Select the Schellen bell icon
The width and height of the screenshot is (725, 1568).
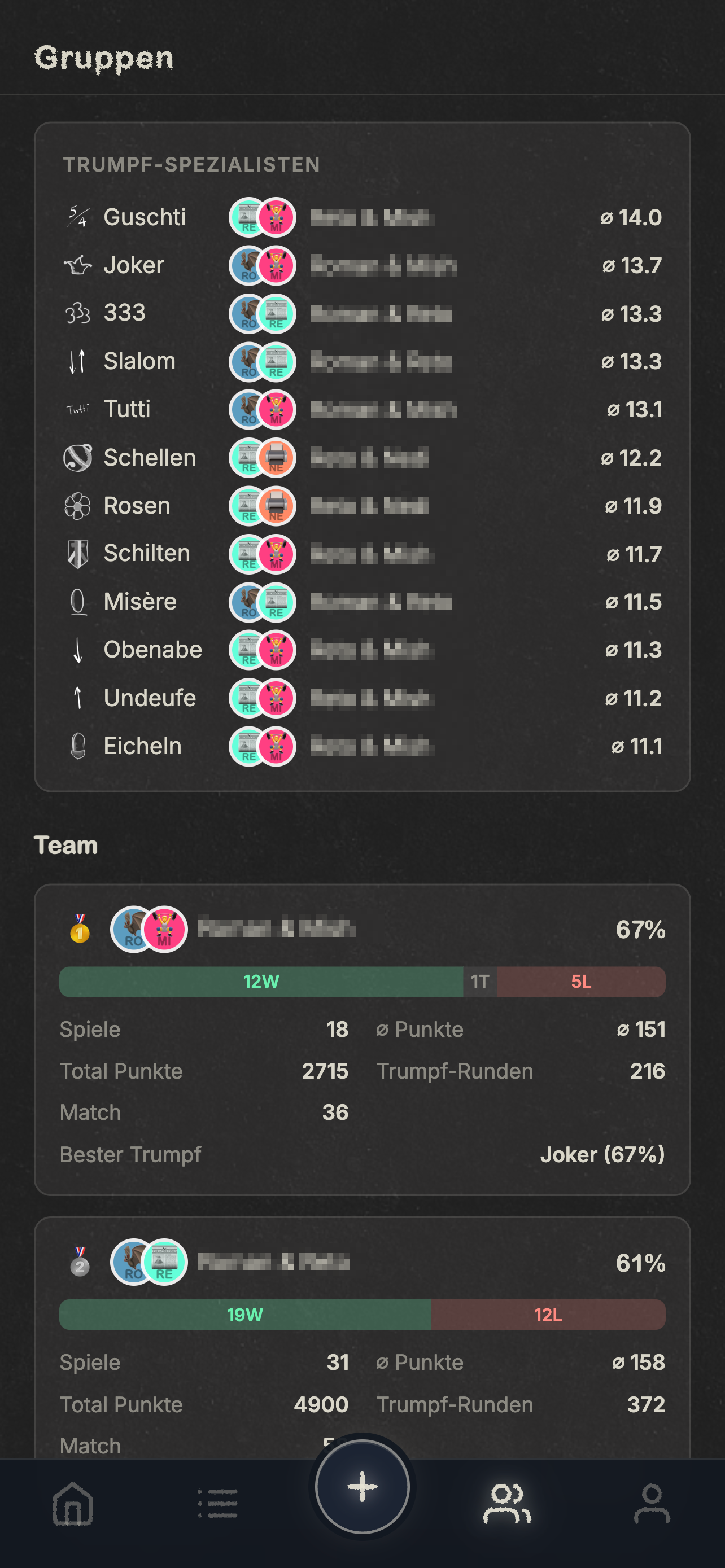[x=78, y=458]
